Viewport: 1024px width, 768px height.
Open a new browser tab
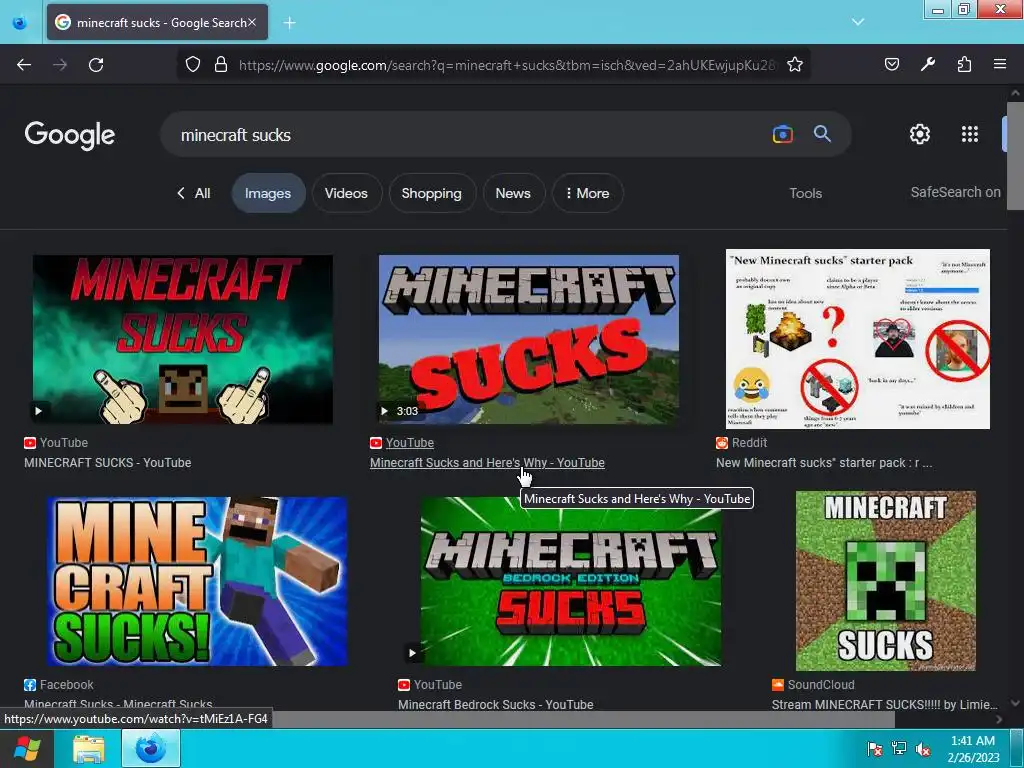tap(289, 23)
